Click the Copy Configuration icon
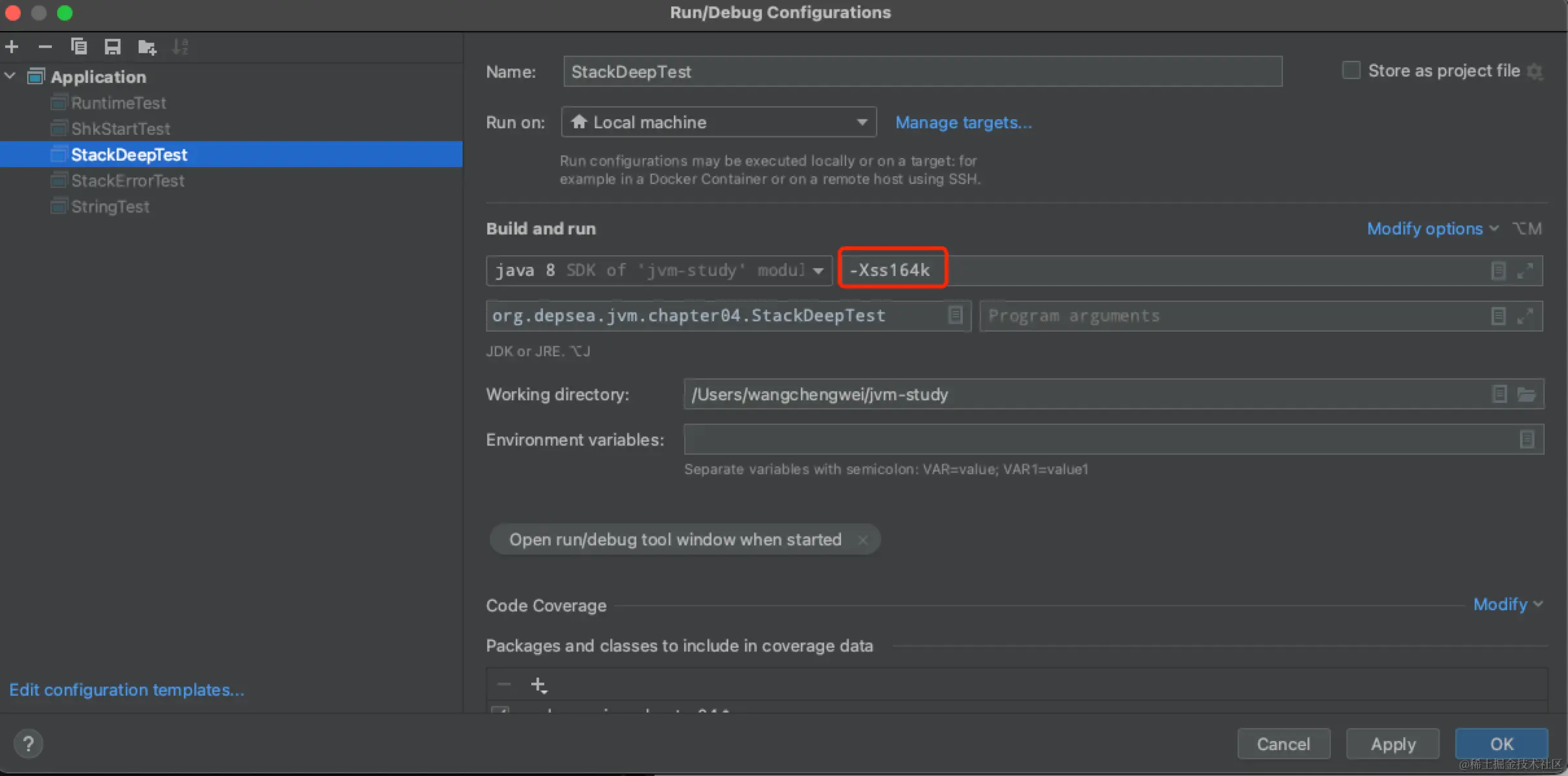 coord(79,47)
